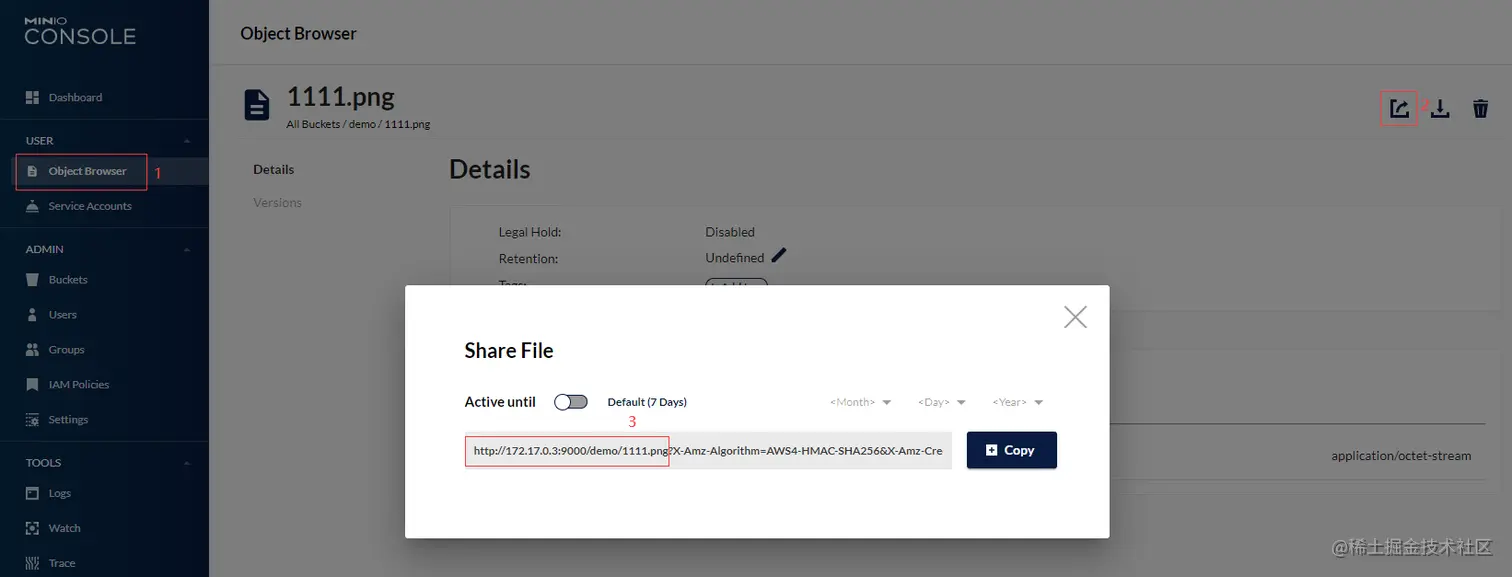Click the Service Accounts key icon
The height and width of the screenshot is (577, 1512).
(31, 206)
